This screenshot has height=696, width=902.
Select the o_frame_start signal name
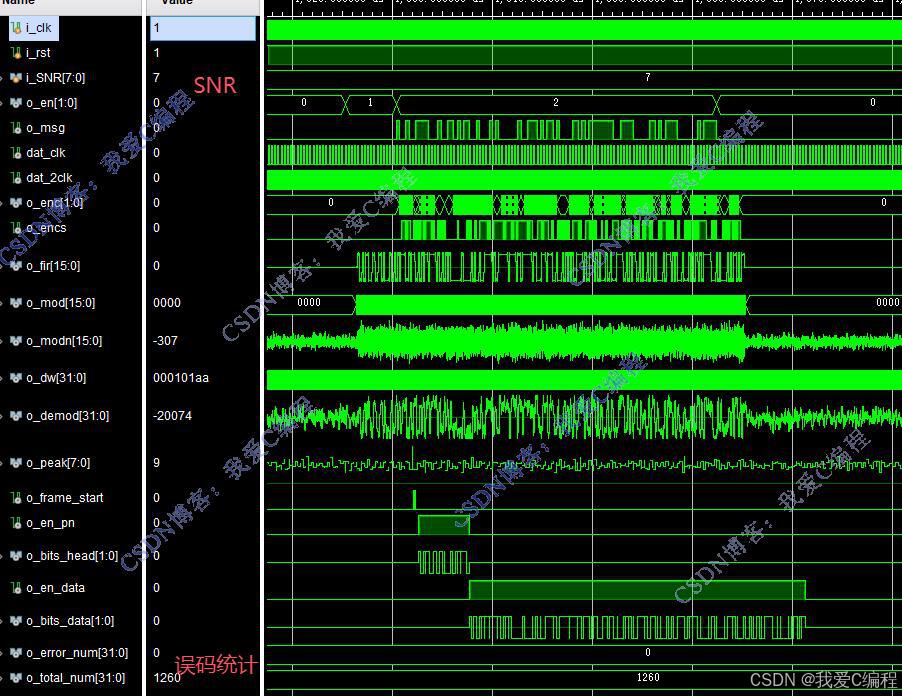(65, 498)
